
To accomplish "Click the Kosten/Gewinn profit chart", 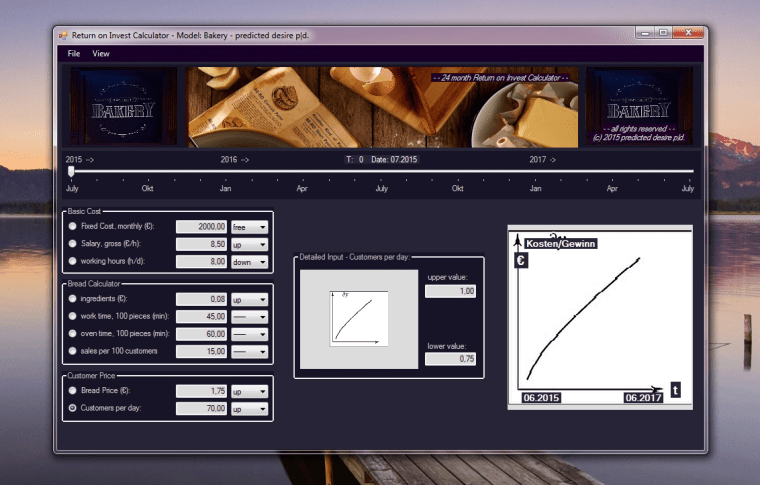I will pyautogui.click(x=600, y=316).
